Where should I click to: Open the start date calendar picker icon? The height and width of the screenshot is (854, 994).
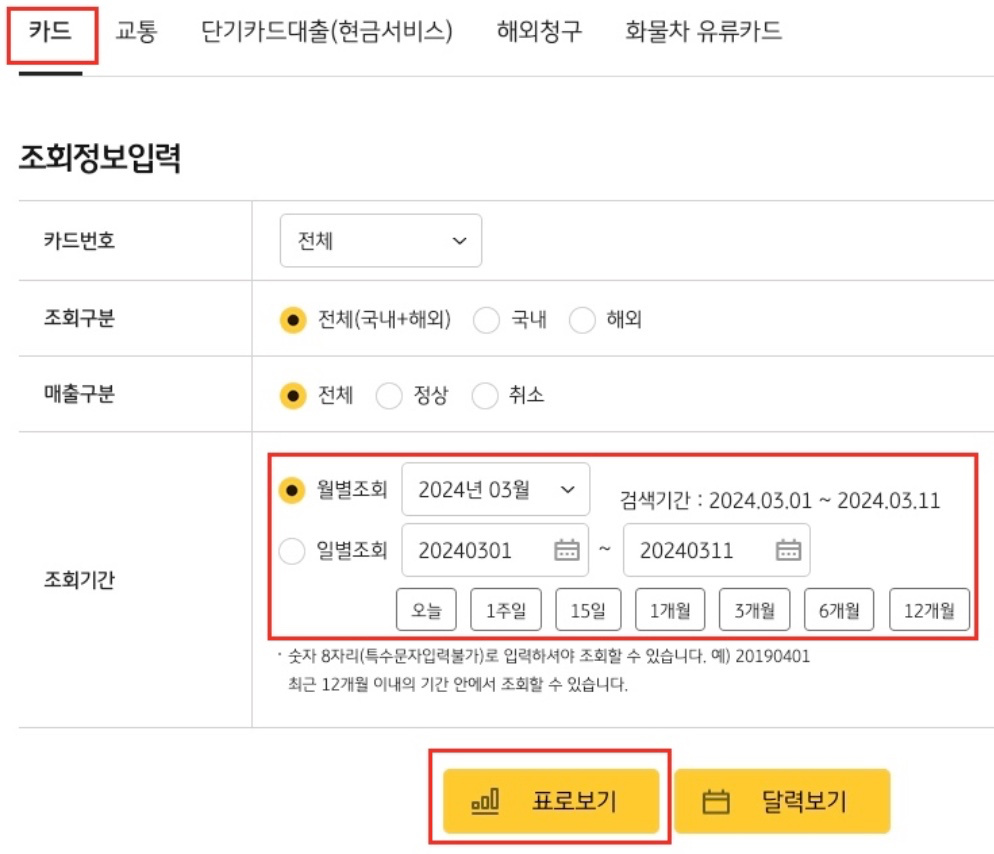[567, 550]
